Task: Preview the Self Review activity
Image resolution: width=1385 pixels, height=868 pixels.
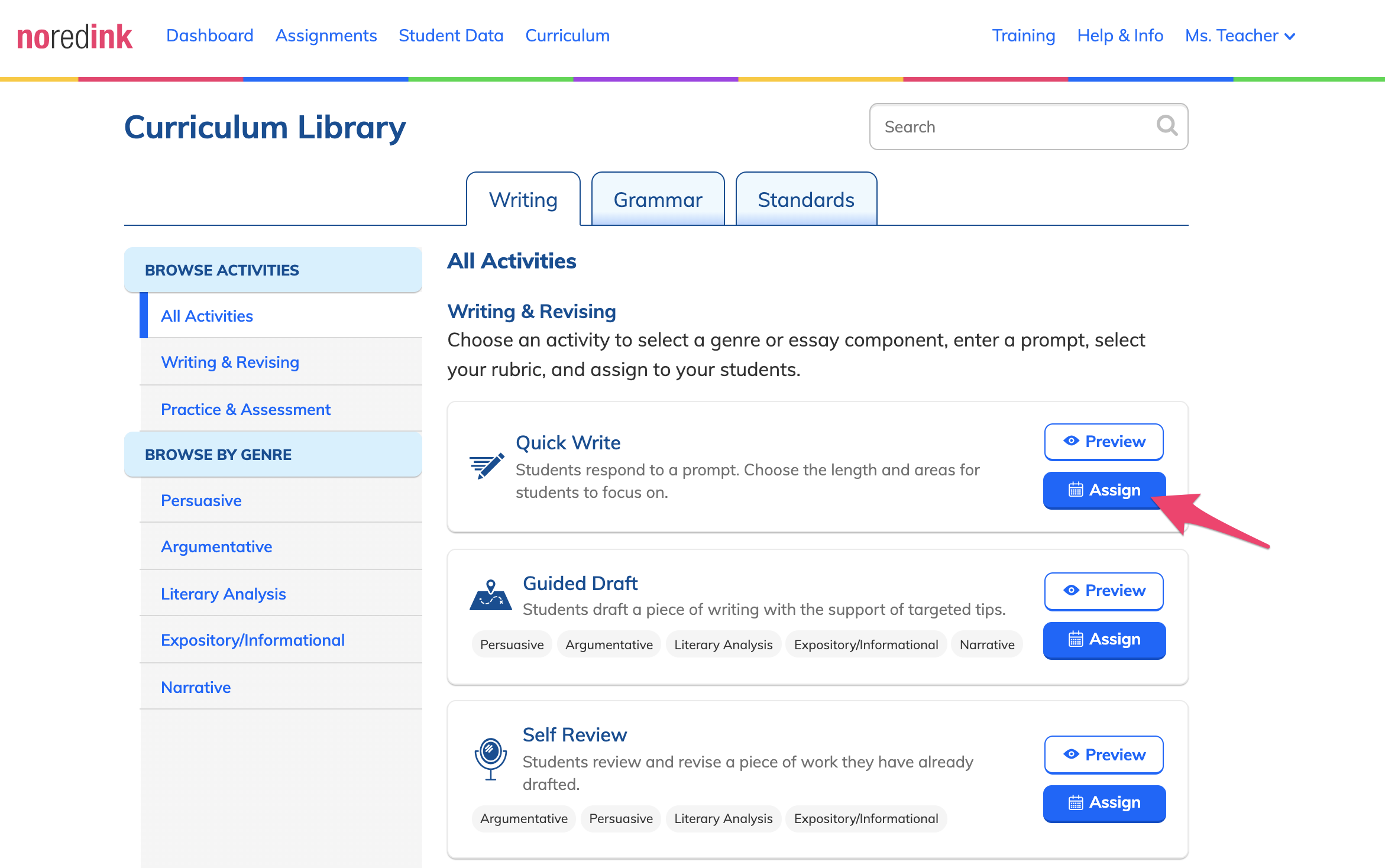Action: [1104, 754]
